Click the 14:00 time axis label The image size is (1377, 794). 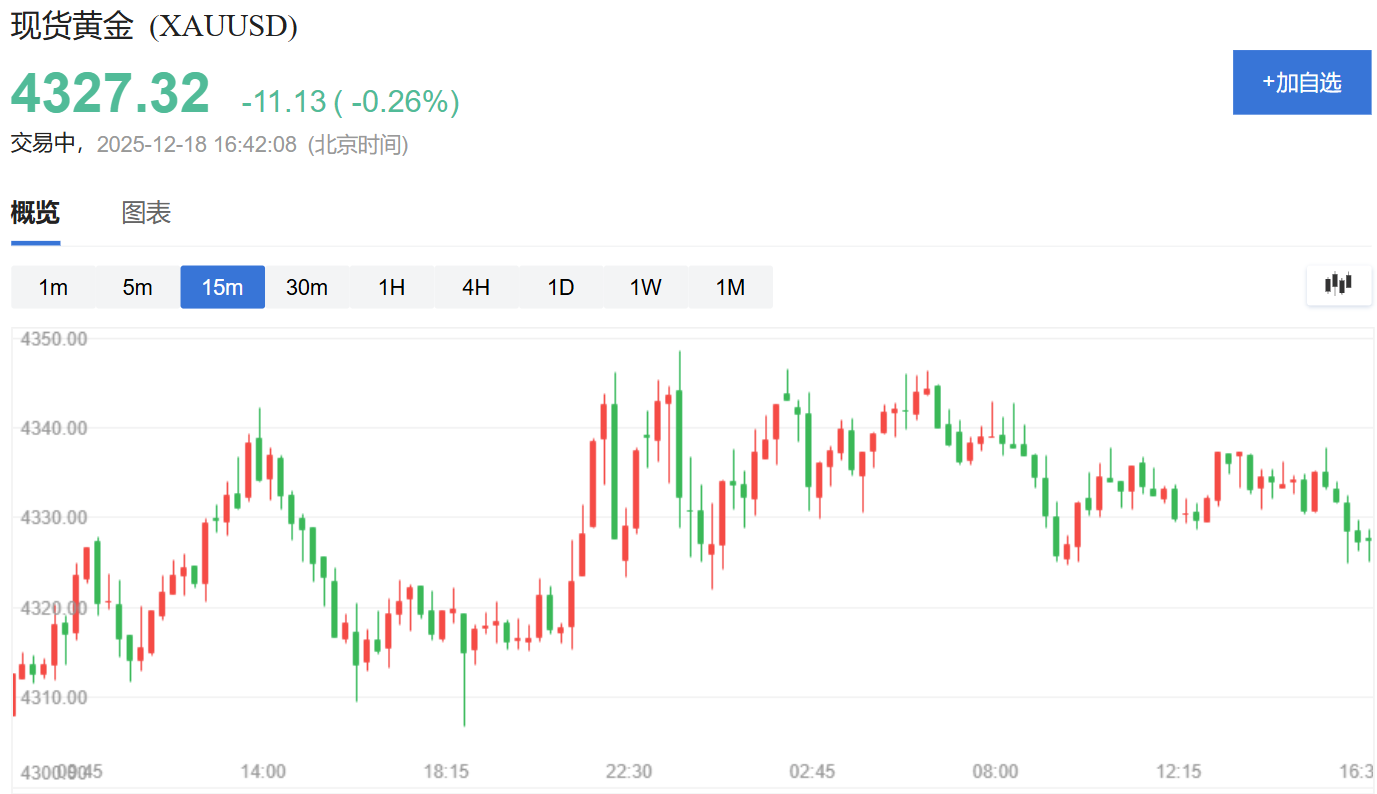coord(263,771)
